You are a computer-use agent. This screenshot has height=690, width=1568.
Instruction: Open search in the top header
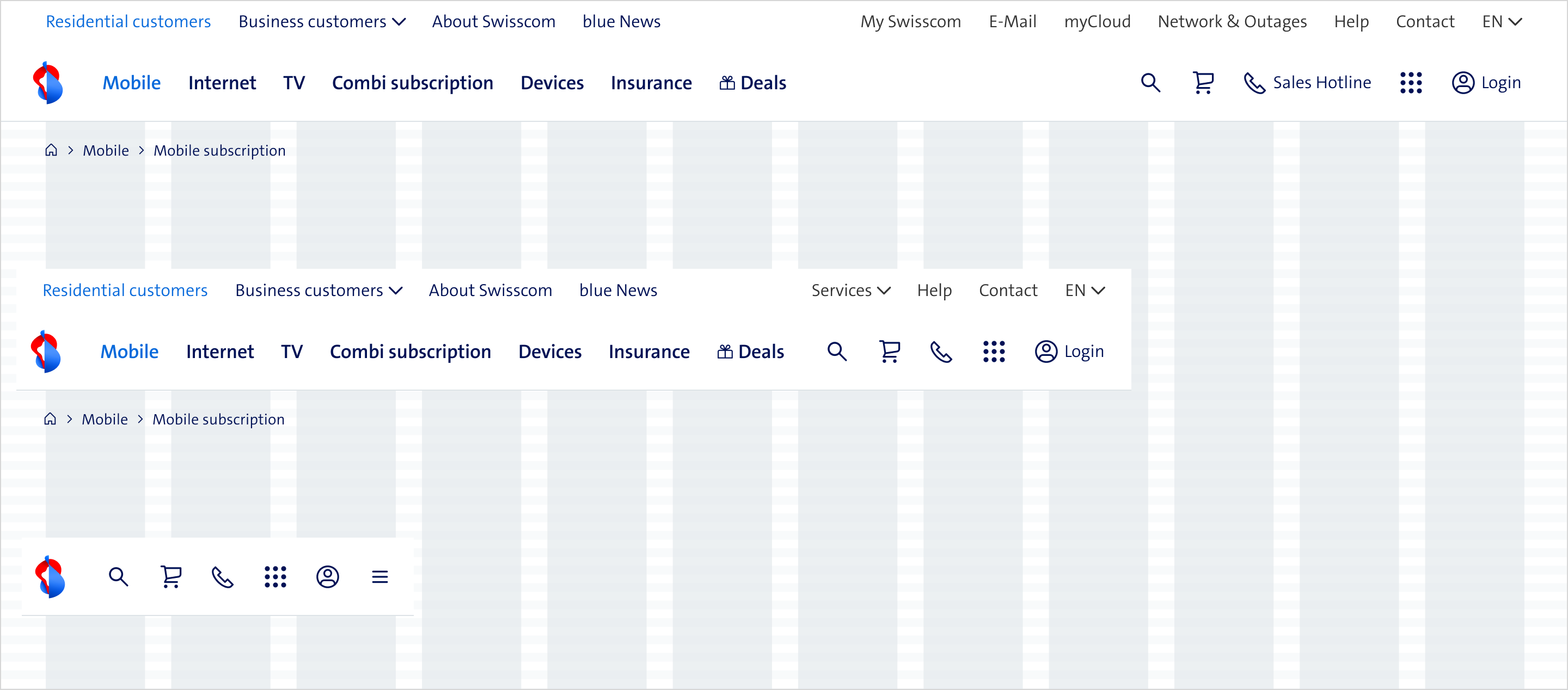click(1150, 83)
